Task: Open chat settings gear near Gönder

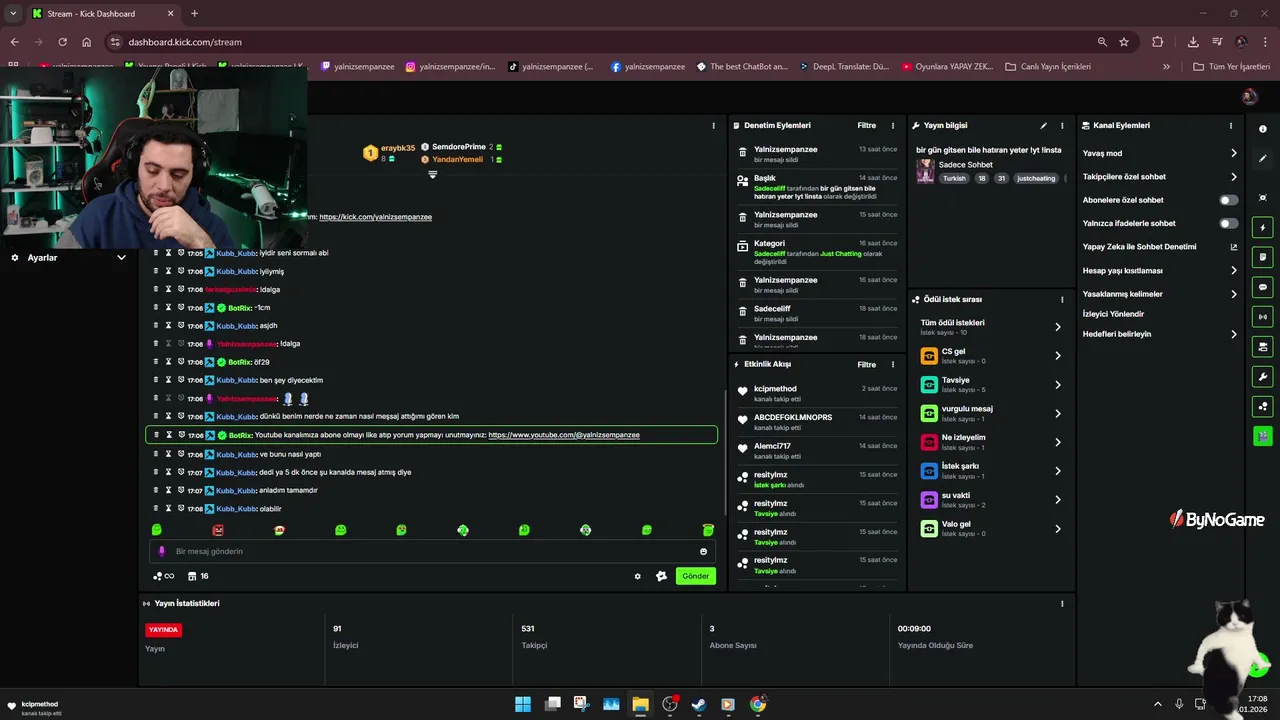Action: tap(637, 576)
